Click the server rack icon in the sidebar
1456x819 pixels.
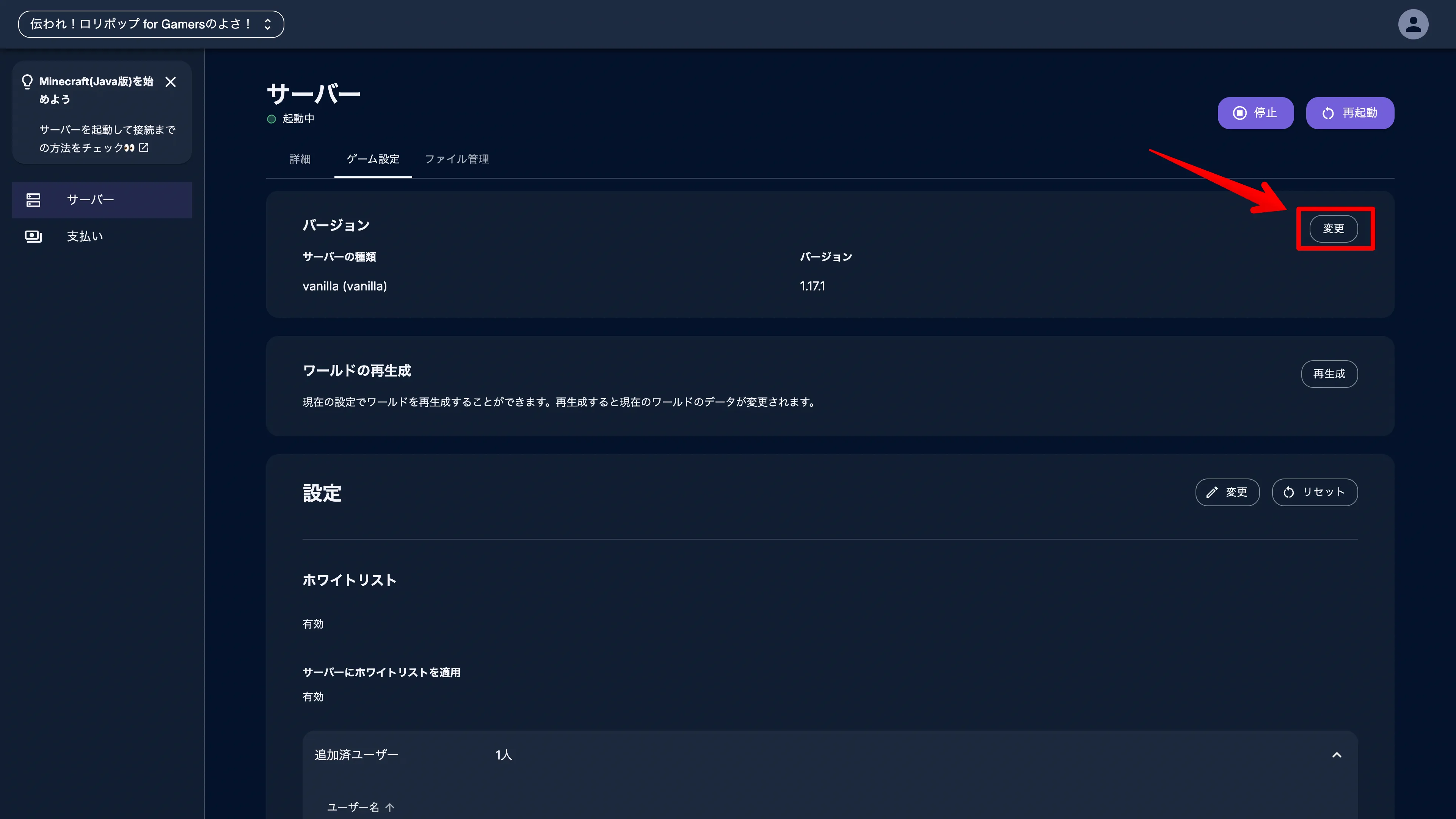33,199
